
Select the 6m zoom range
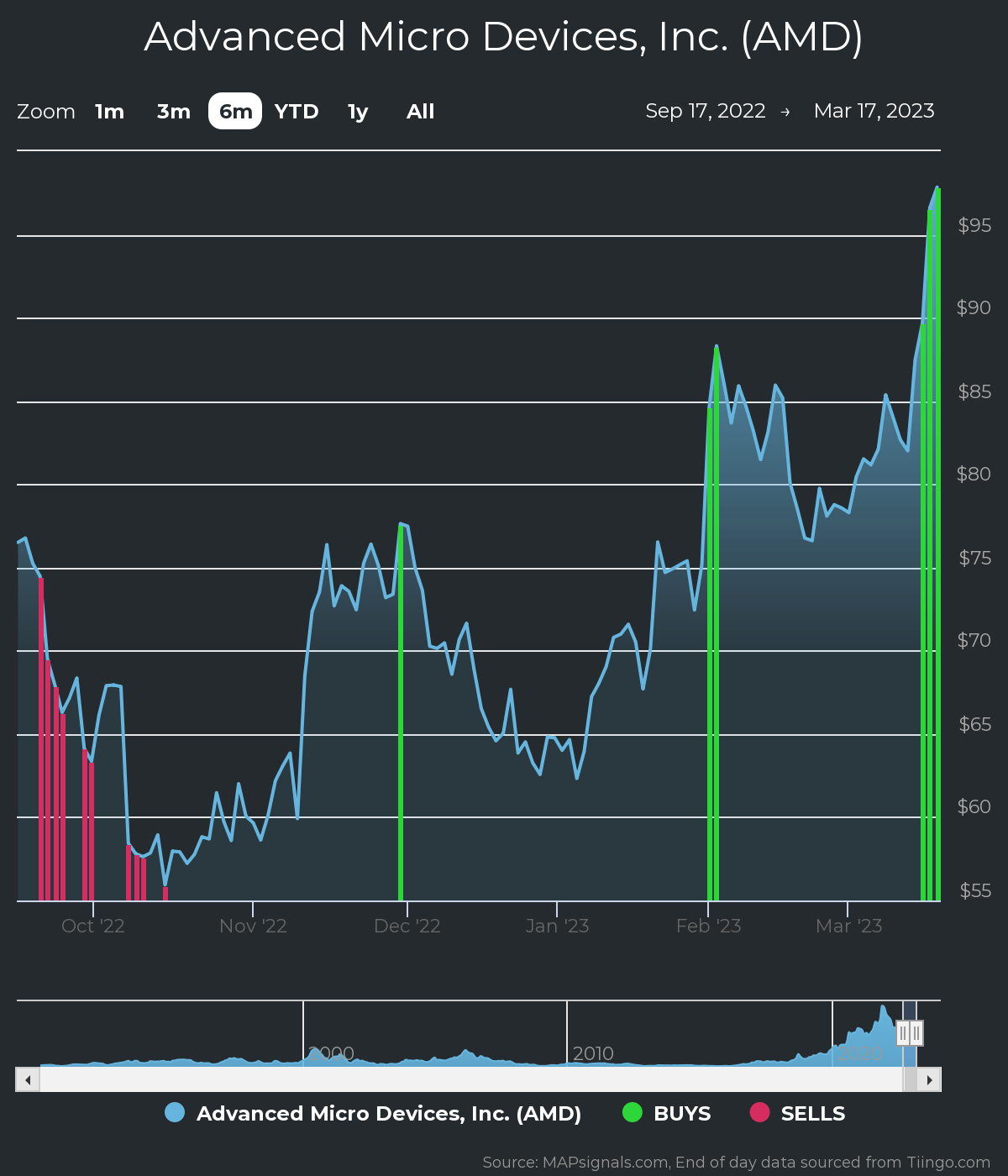point(235,112)
